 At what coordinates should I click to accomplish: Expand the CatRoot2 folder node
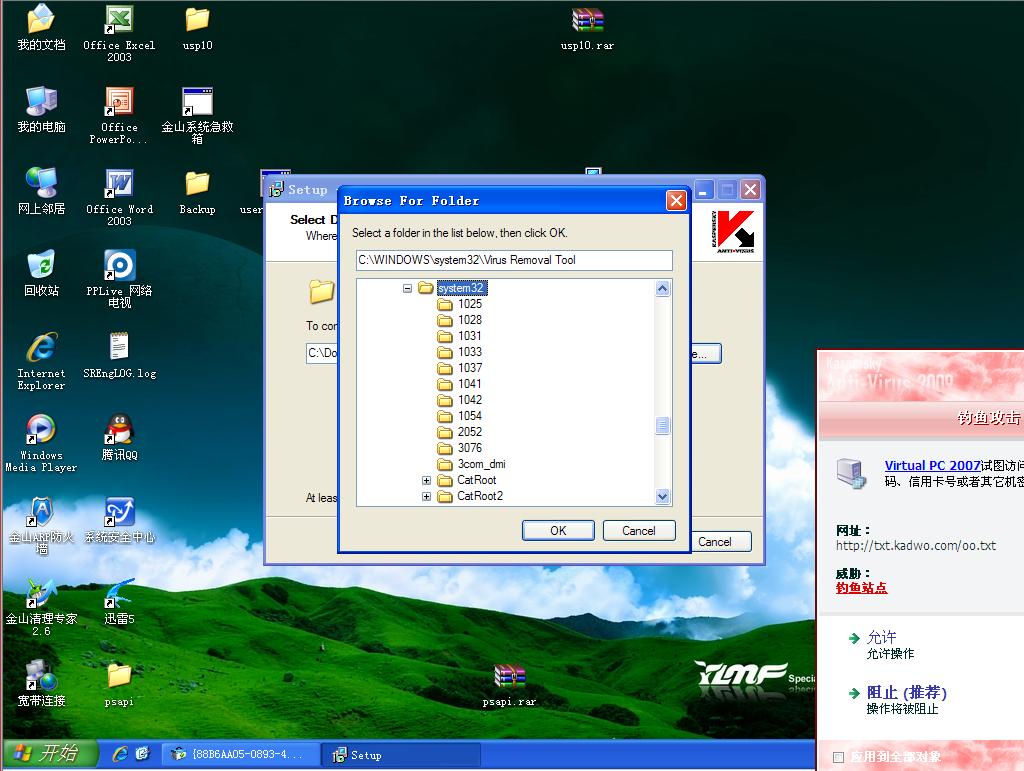click(426, 496)
